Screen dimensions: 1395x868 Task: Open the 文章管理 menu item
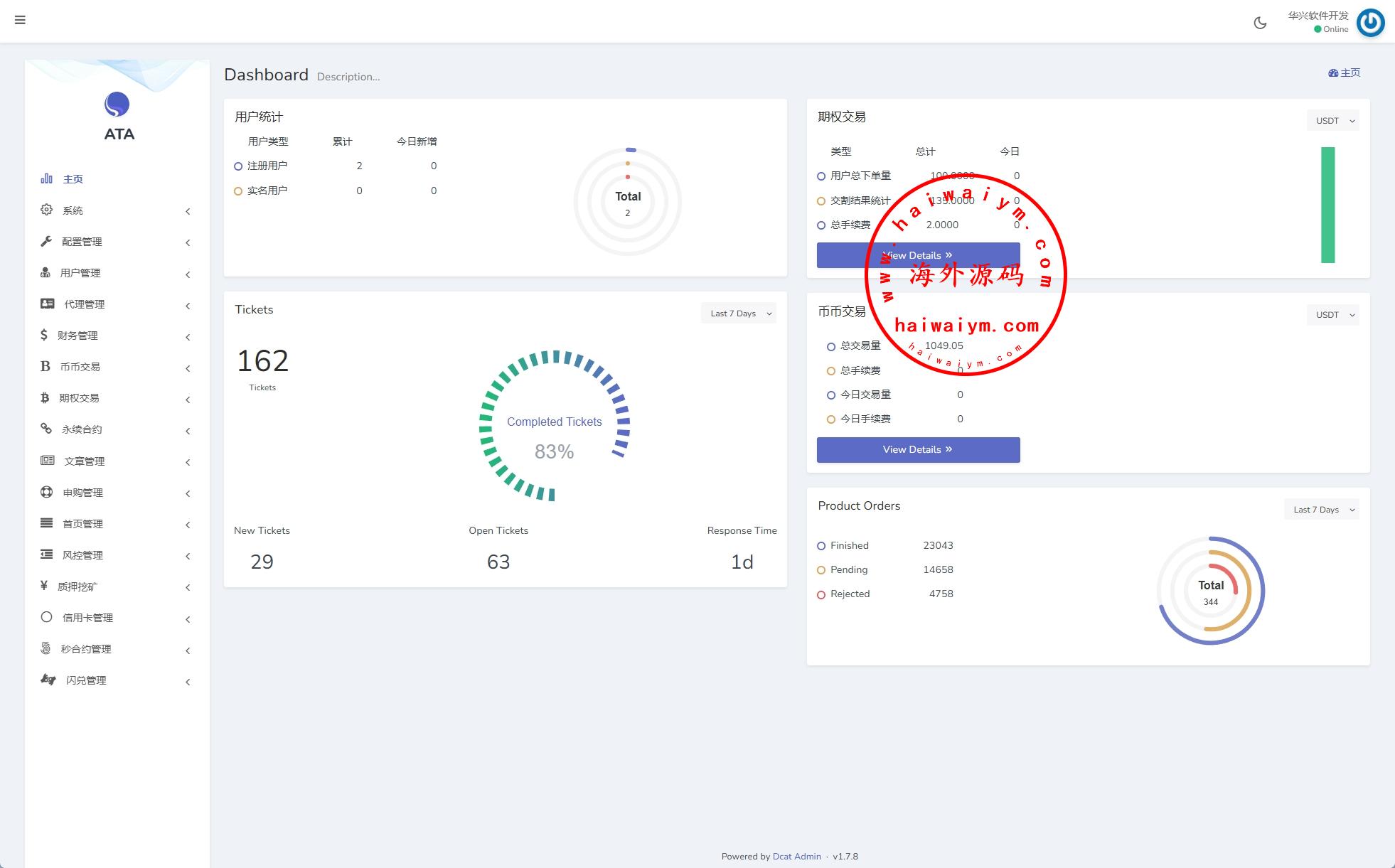click(84, 461)
